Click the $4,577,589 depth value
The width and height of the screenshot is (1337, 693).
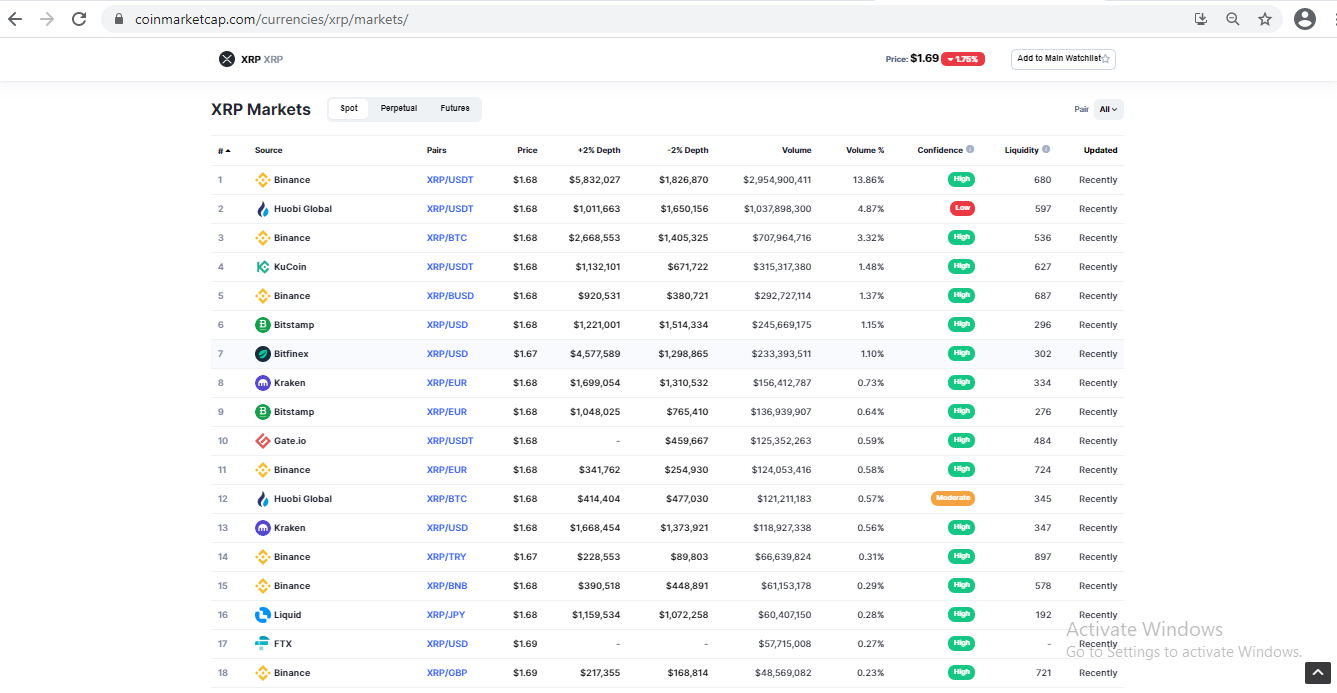click(595, 354)
